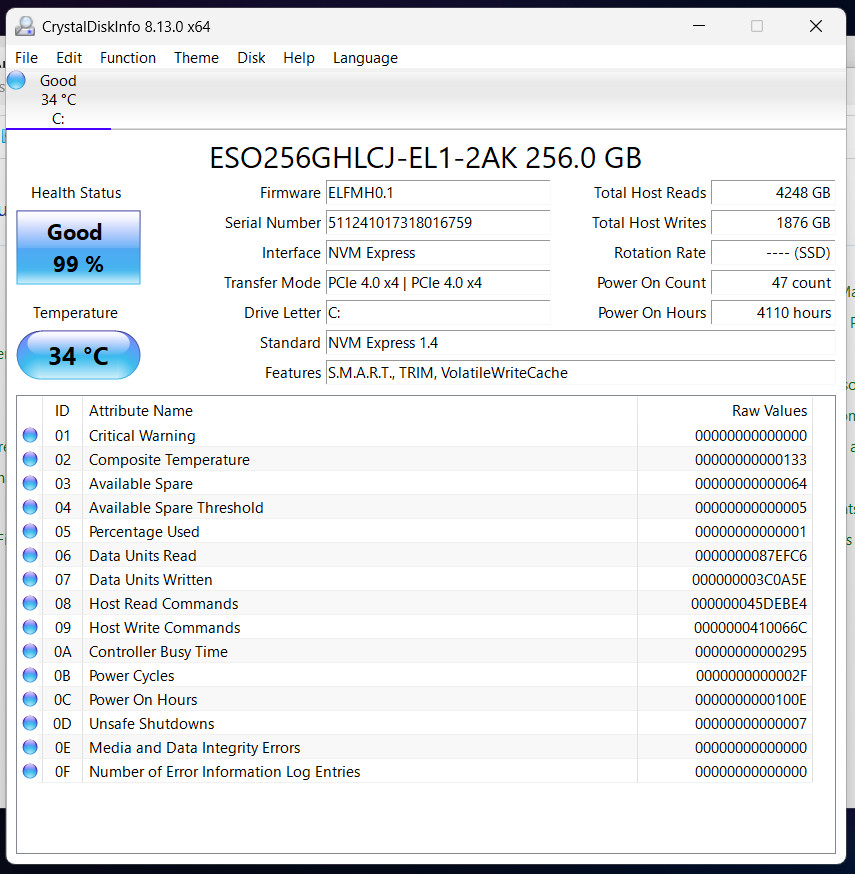Click the Features field

pos(580,373)
